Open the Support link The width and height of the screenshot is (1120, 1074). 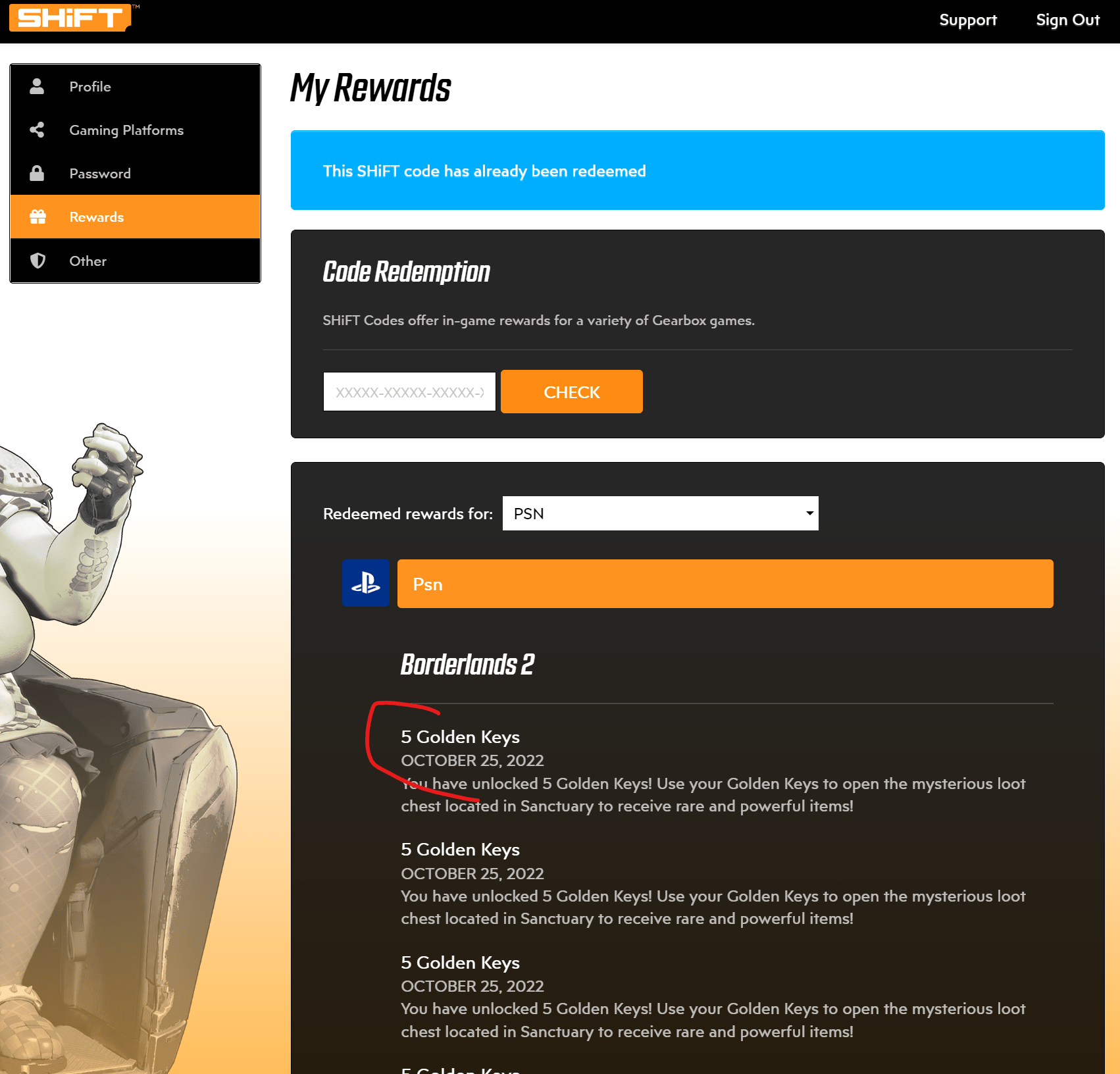[968, 20]
